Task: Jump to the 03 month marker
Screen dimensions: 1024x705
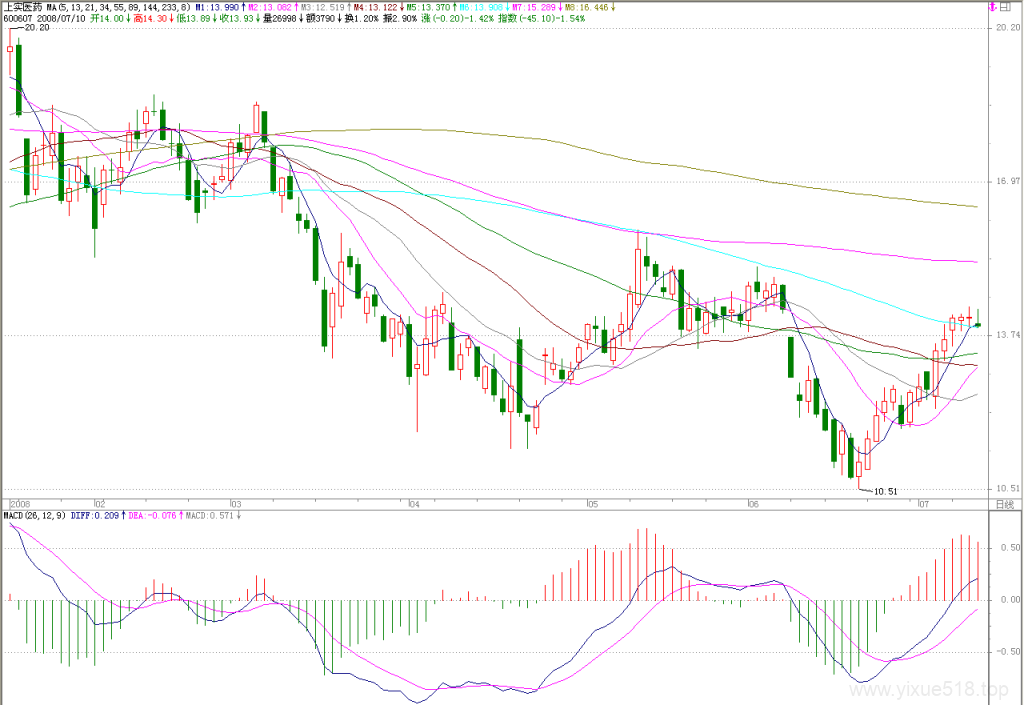Action: point(235,504)
